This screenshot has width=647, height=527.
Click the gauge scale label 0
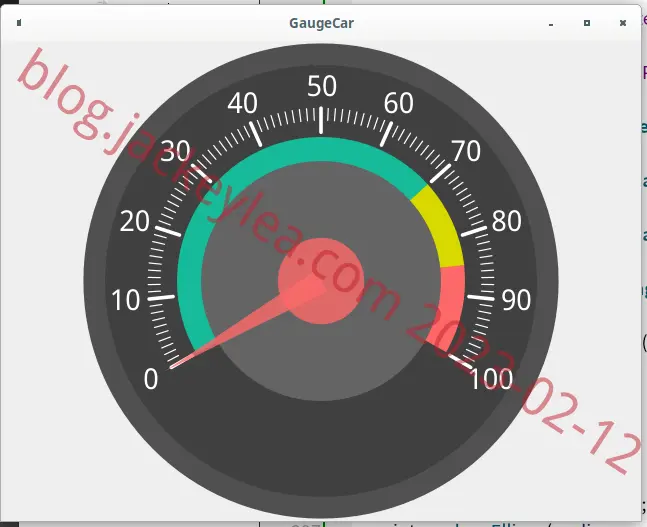point(151,379)
